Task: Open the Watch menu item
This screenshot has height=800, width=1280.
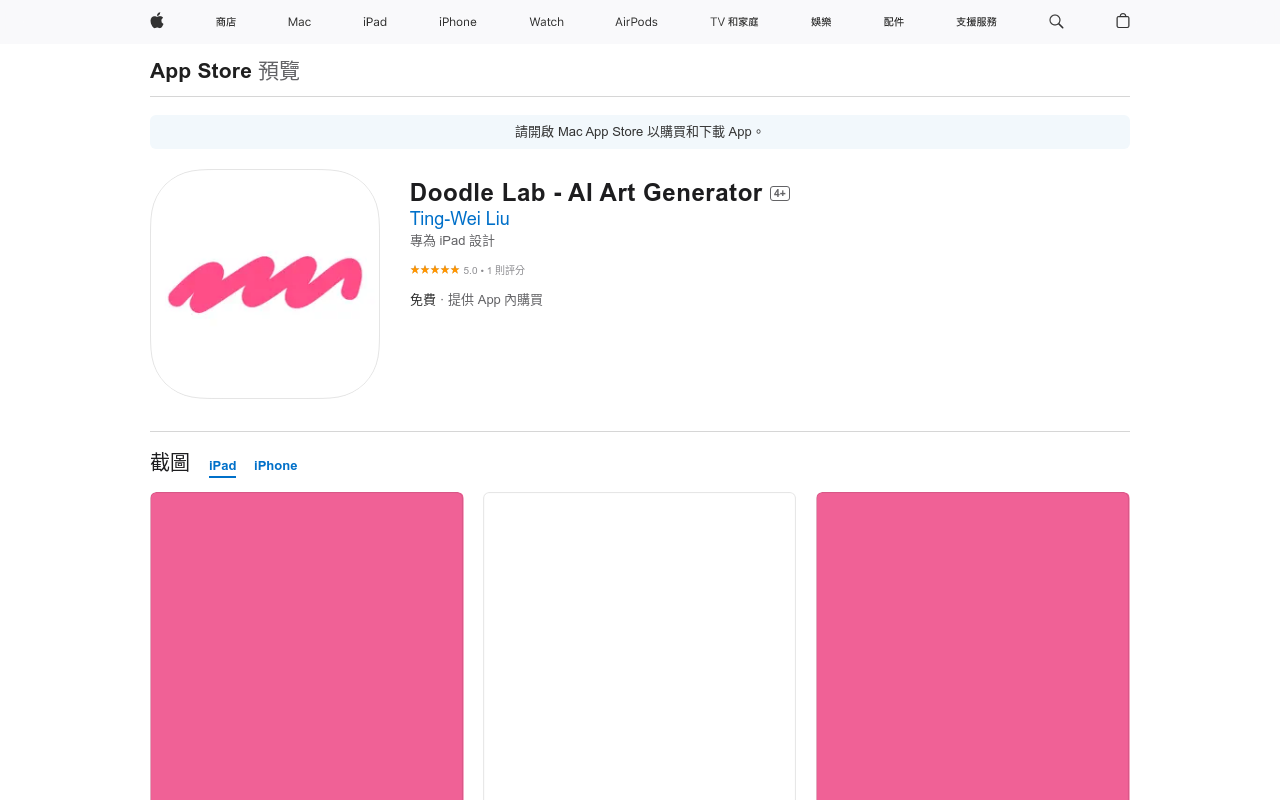Action: pos(547,22)
